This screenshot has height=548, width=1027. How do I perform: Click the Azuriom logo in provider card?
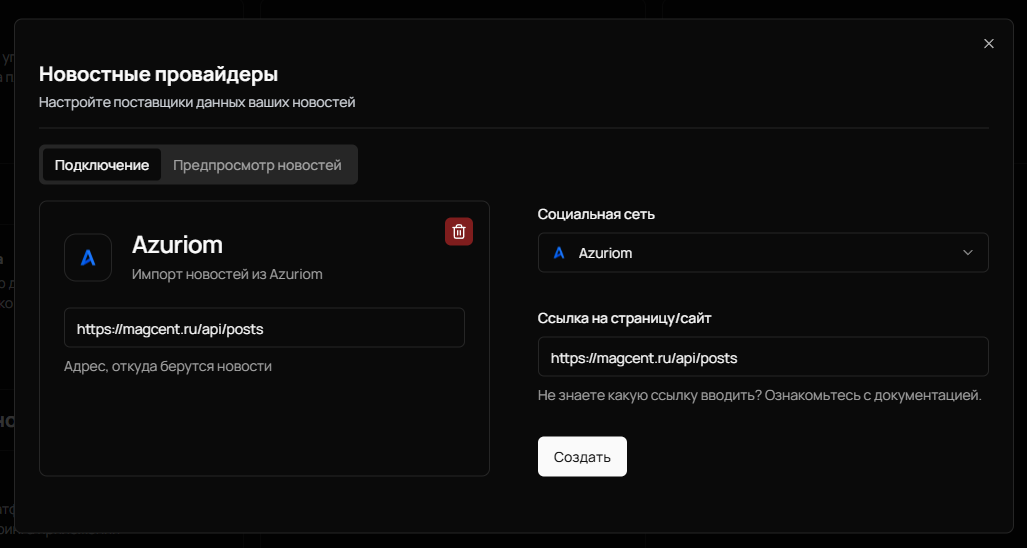pos(88,257)
